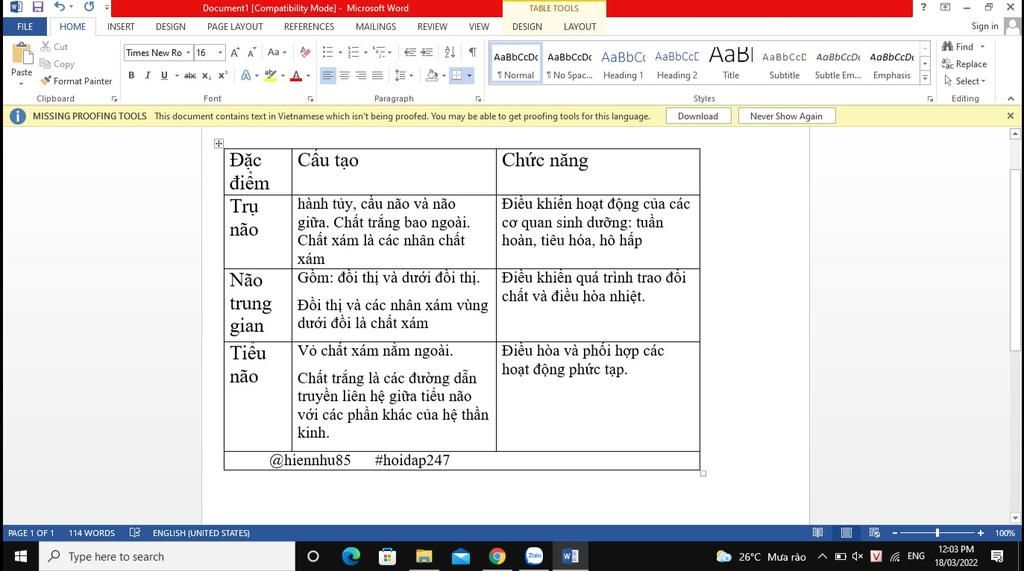This screenshot has height=571, width=1024.
Task: Select Print Layout view
Action: 846,532
